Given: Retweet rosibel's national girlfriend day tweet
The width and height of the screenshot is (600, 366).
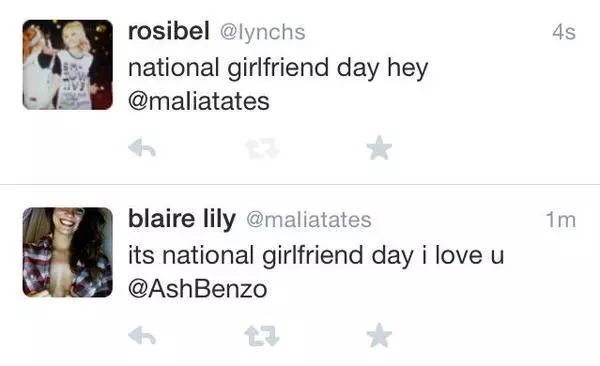Looking at the screenshot, I should (x=262, y=149).
